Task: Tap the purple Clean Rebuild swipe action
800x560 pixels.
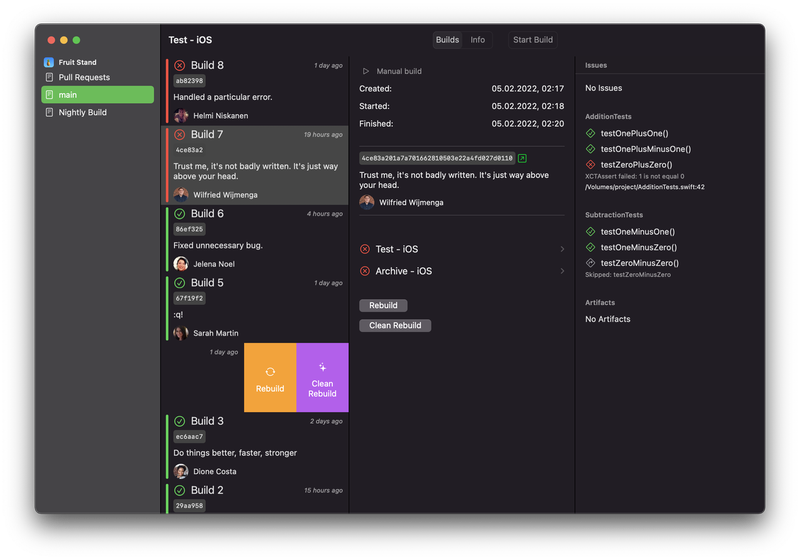Action: [x=322, y=378]
